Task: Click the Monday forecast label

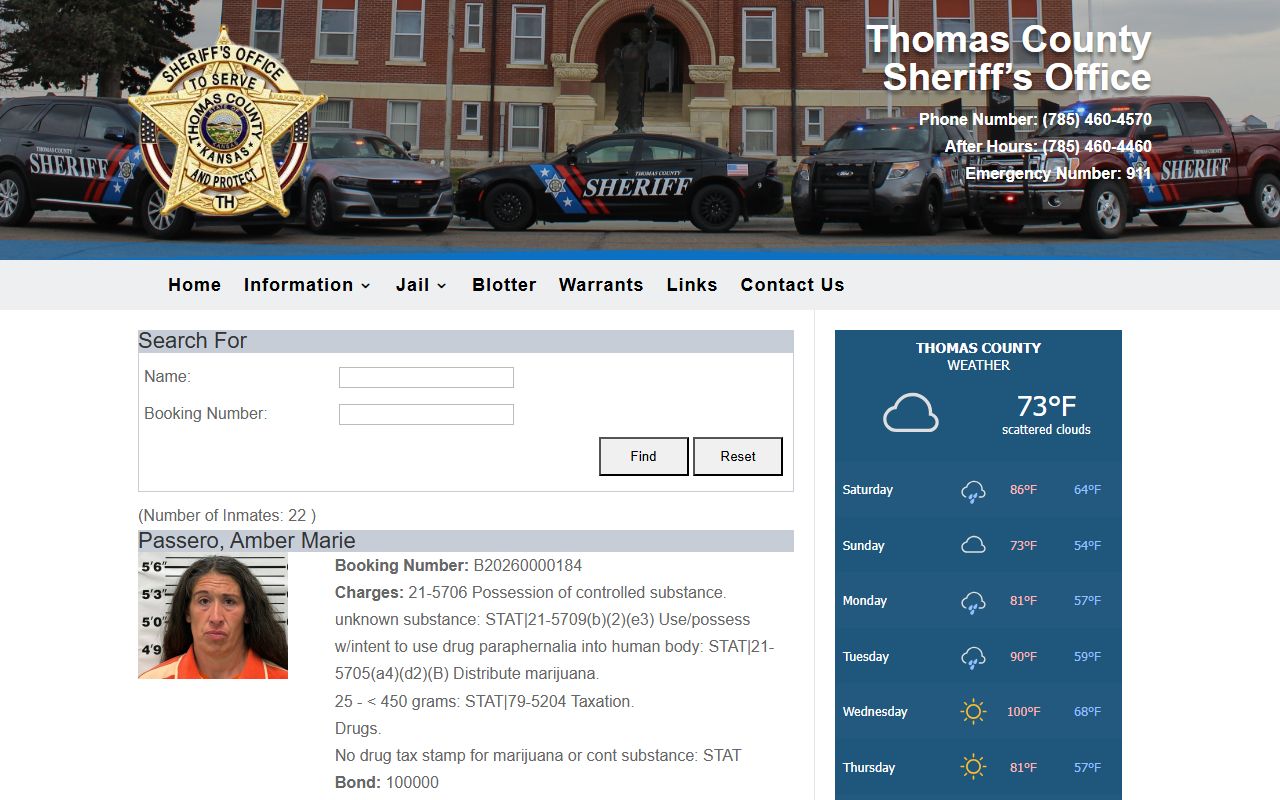Action: 865,601
